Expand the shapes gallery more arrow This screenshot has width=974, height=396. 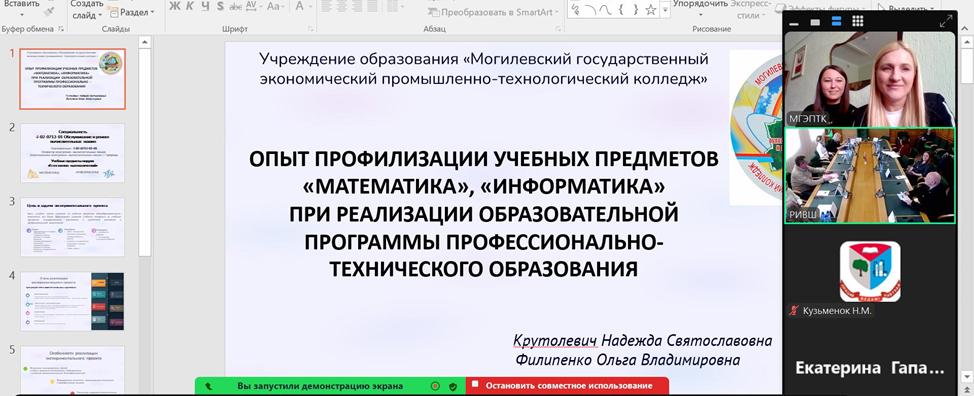click(x=666, y=9)
